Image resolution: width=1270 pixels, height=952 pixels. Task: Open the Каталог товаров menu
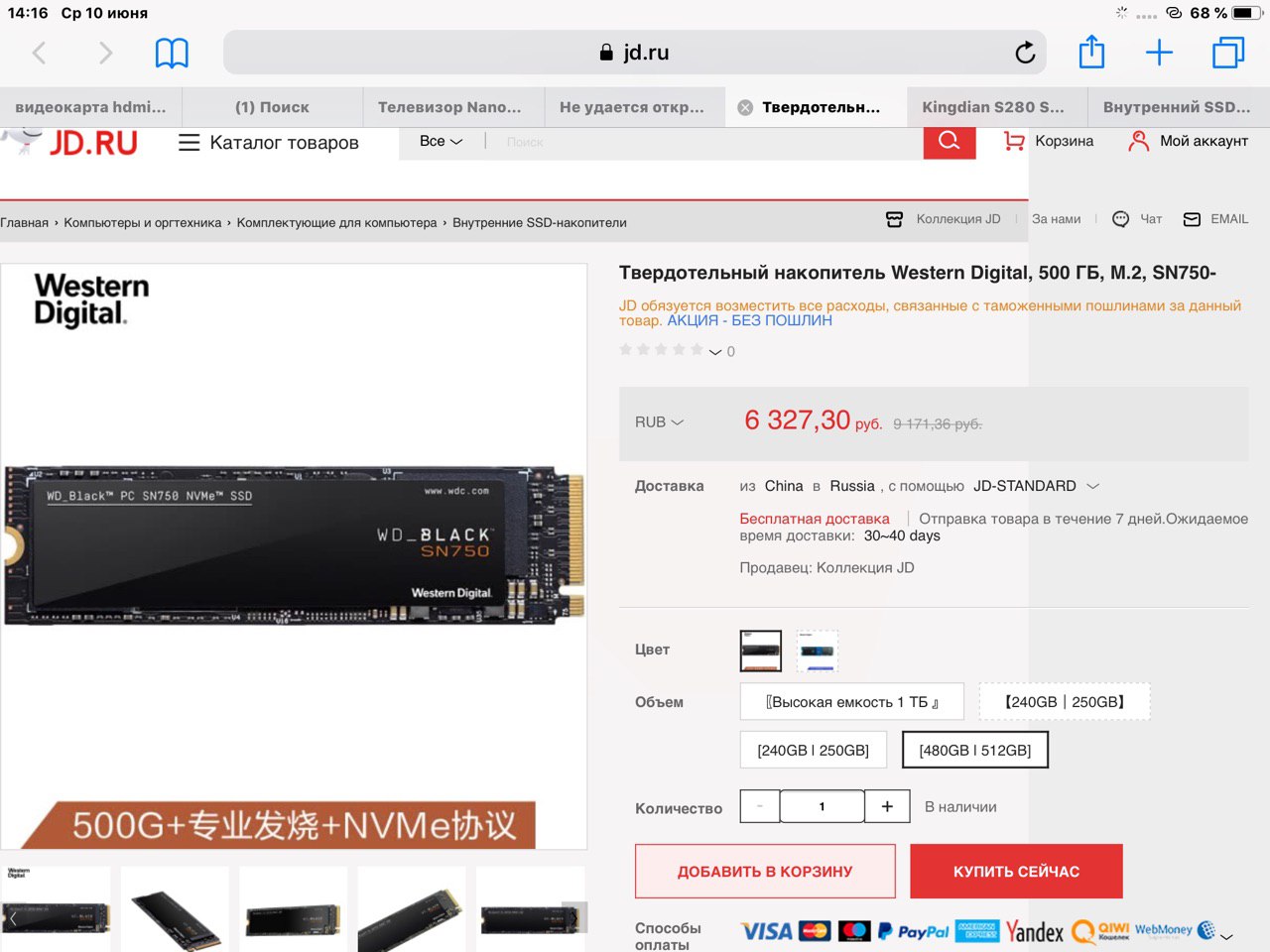coord(268,143)
